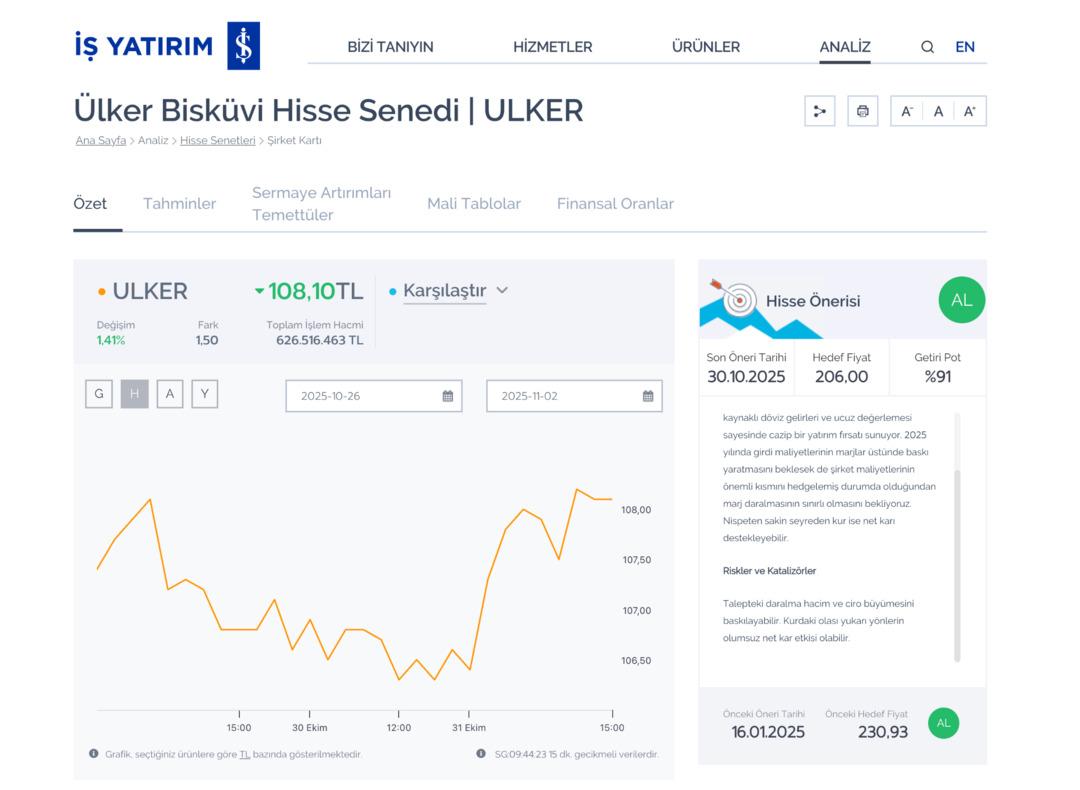The image size is (1080, 790).
Task: Open the search magnifier icon
Action: pos(927,46)
